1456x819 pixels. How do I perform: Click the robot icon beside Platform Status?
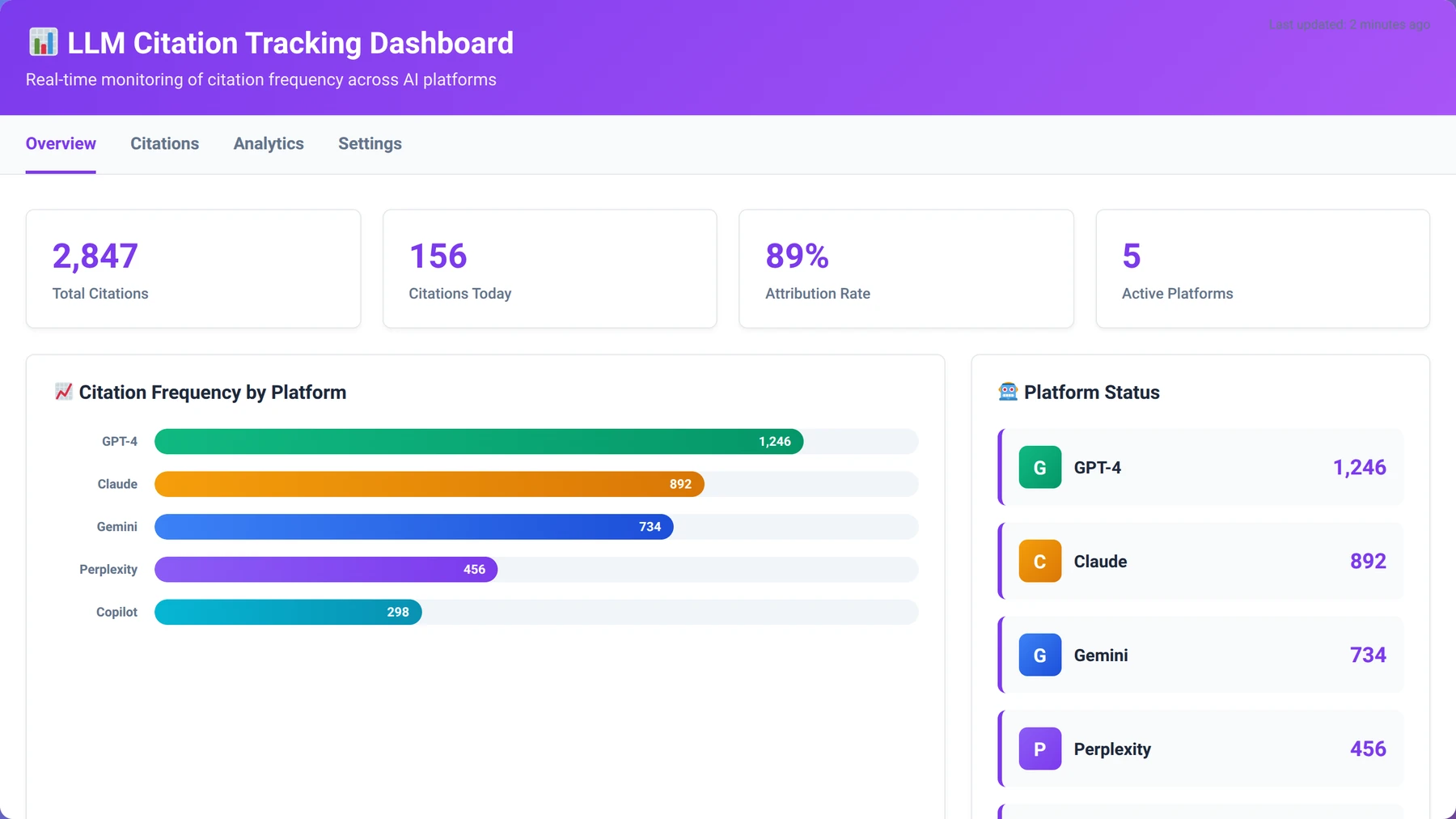1008,392
